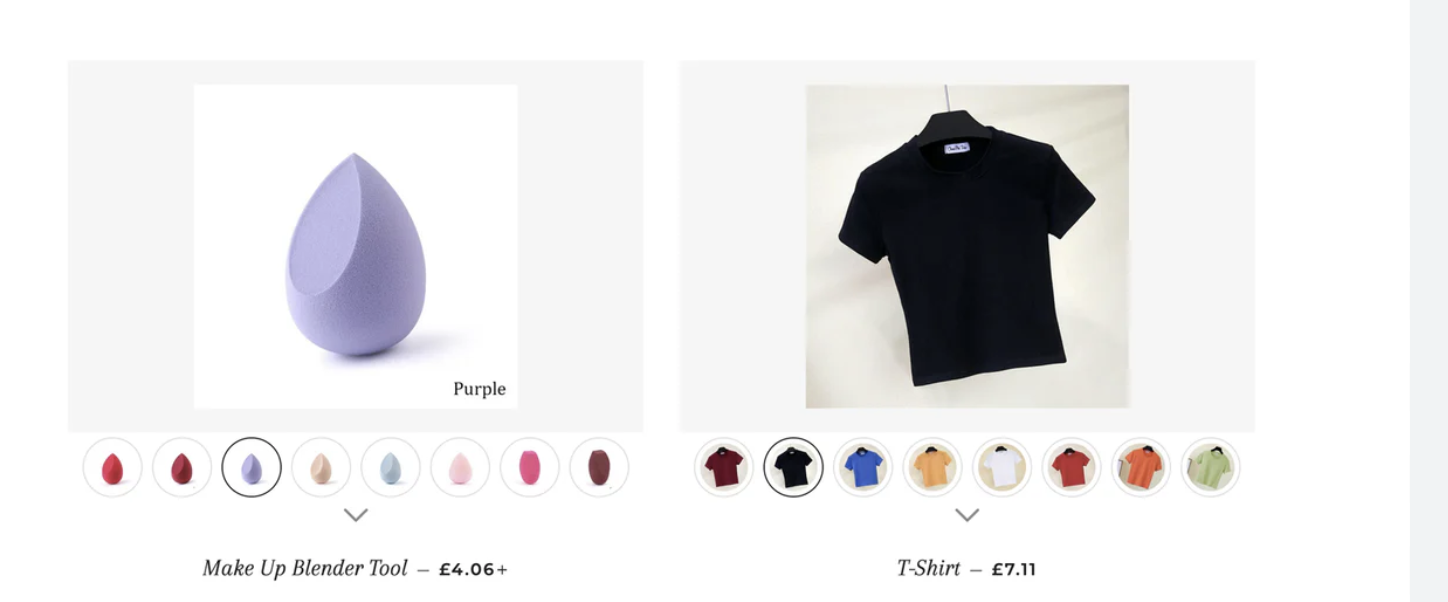Pick the hot pink blender swatch

[x=529, y=467]
